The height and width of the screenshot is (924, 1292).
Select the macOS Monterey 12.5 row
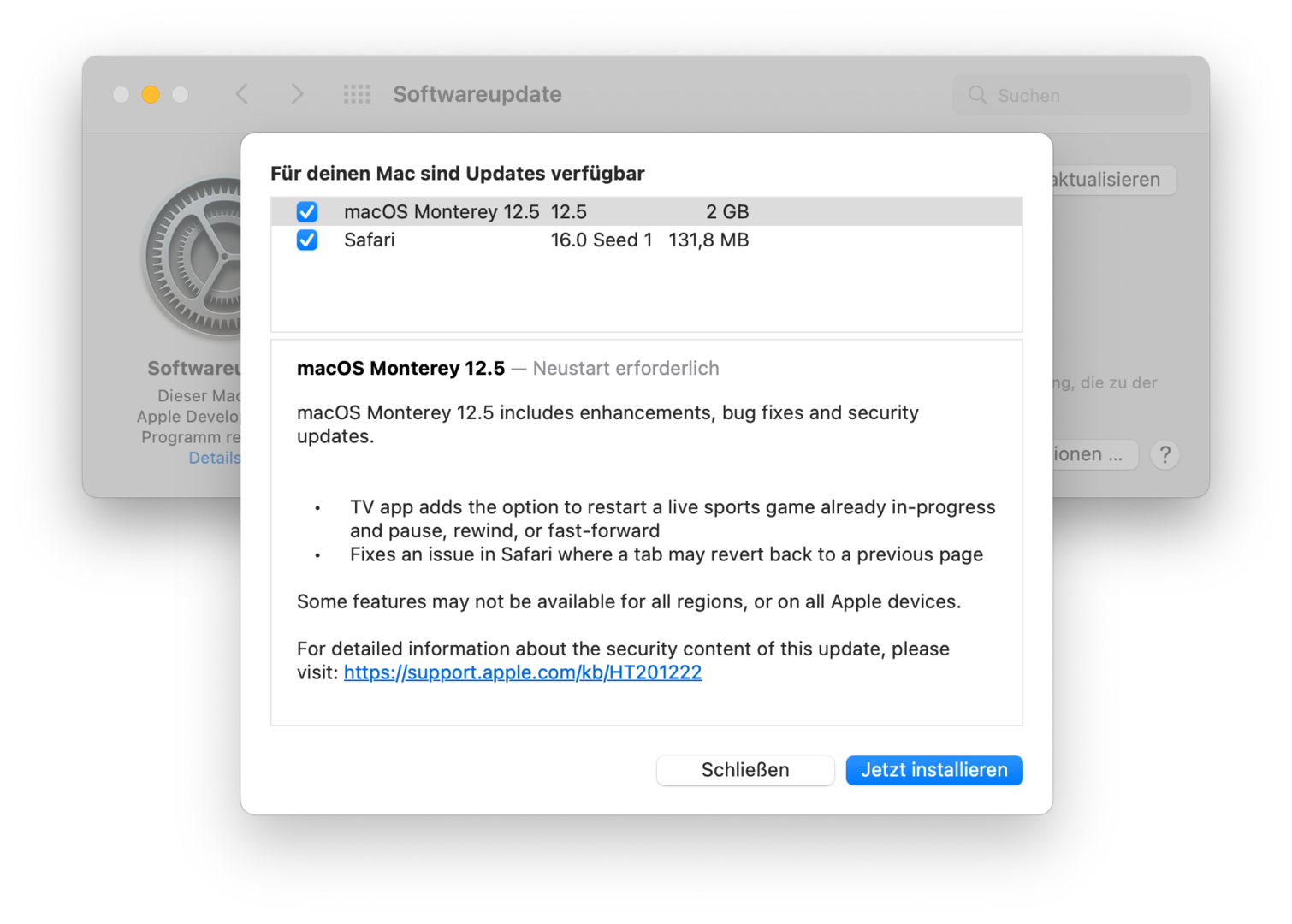point(599,211)
